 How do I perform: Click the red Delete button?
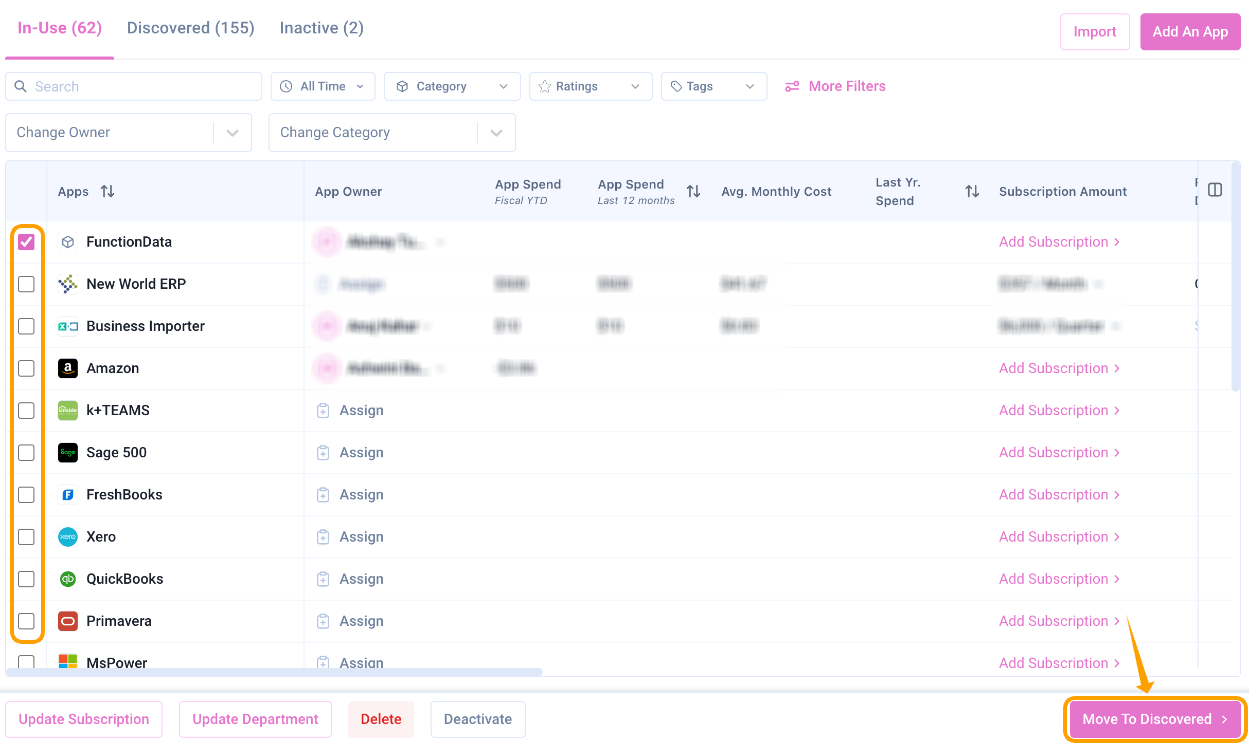point(381,719)
